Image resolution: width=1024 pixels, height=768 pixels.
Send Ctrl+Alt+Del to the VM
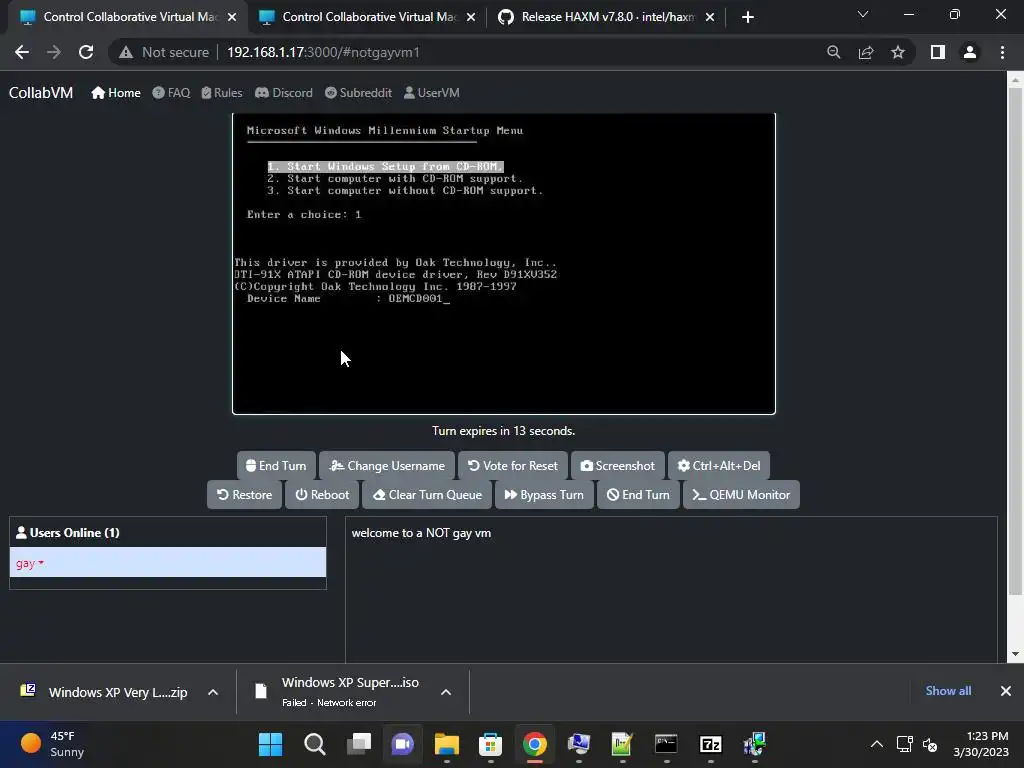click(x=718, y=466)
